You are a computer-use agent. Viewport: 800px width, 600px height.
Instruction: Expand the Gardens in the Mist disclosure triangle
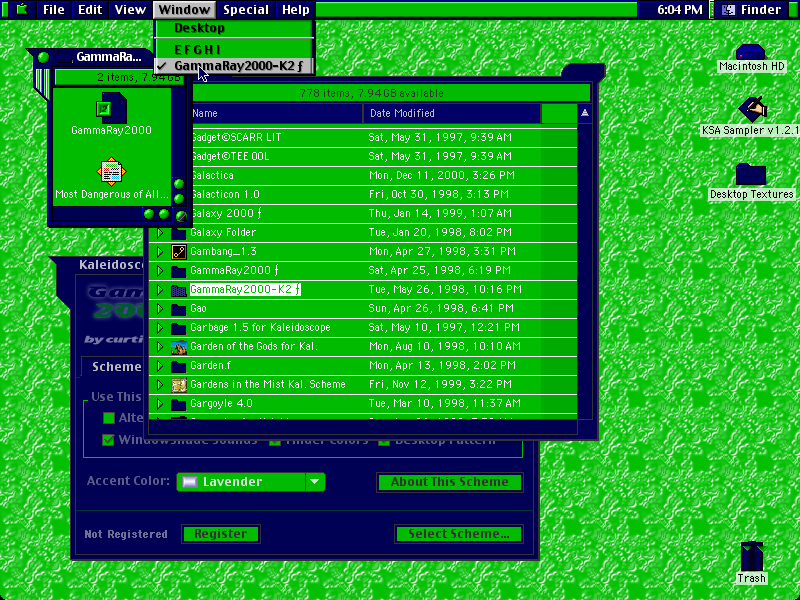(x=160, y=385)
